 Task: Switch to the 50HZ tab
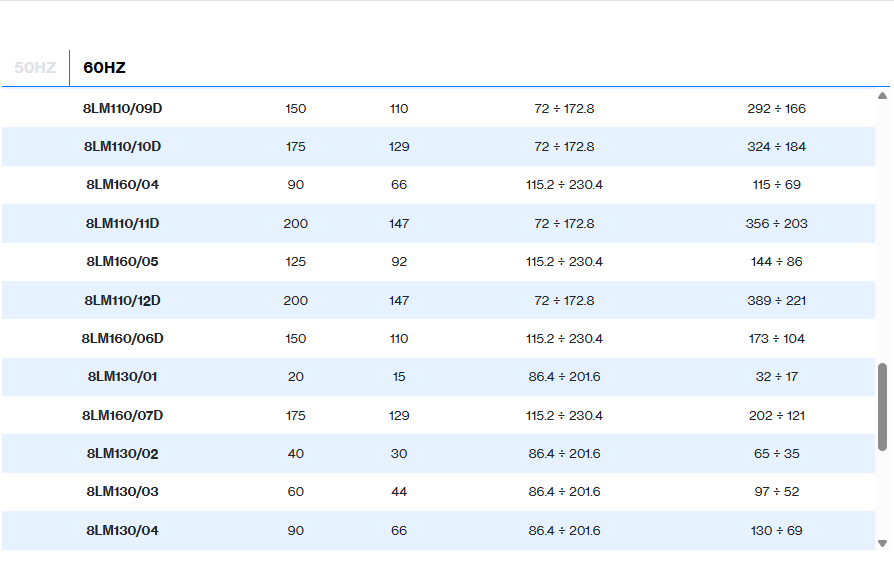tap(35, 68)
